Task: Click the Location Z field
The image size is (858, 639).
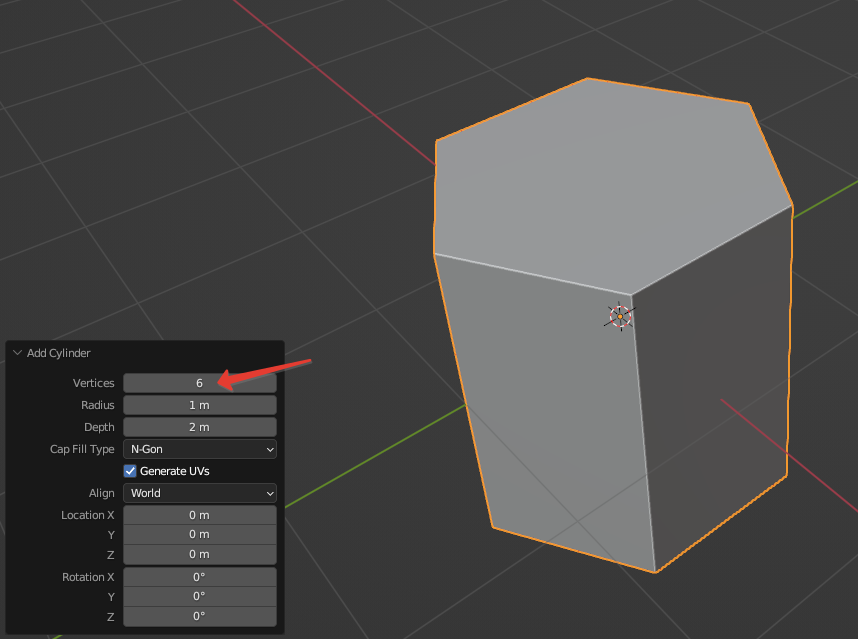Action: click(x=200, y=554)
